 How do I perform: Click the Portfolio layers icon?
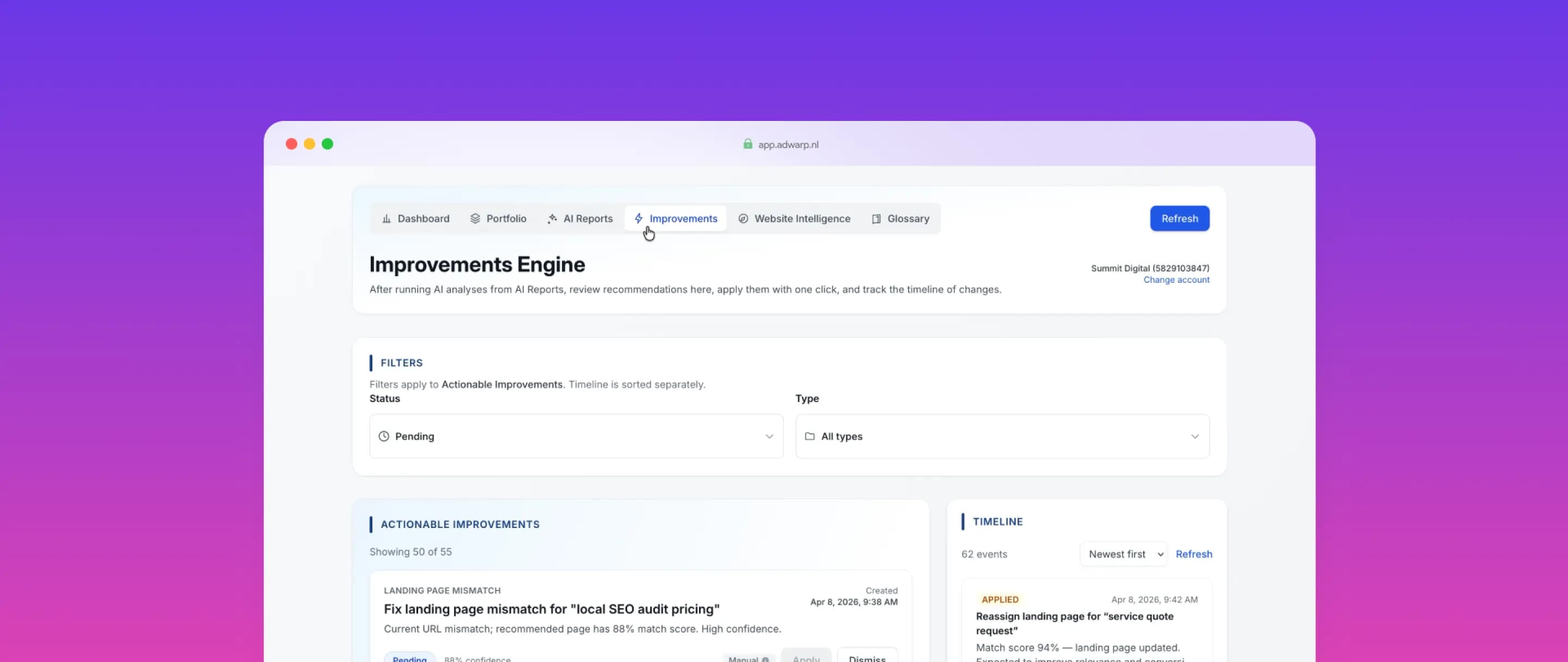(x=475, y=218)
